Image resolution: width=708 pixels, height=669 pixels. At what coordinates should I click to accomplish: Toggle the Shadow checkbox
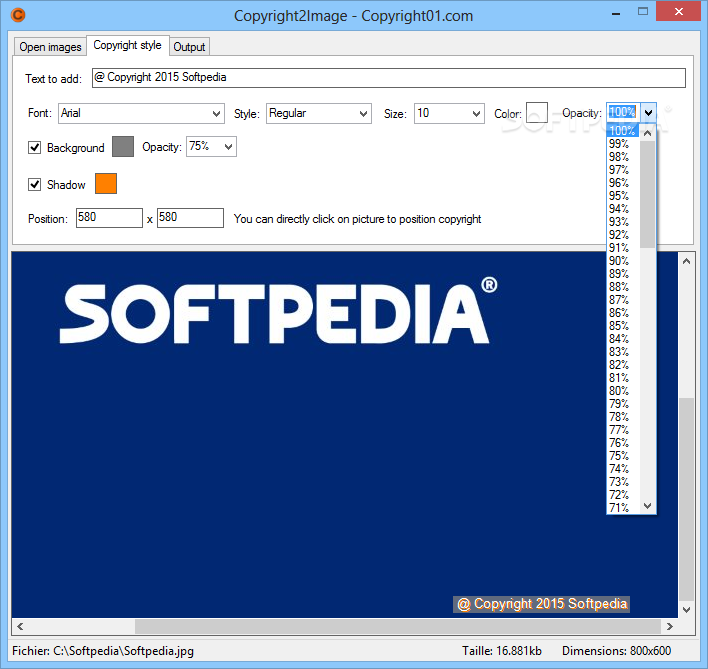[x=34, y=185]
